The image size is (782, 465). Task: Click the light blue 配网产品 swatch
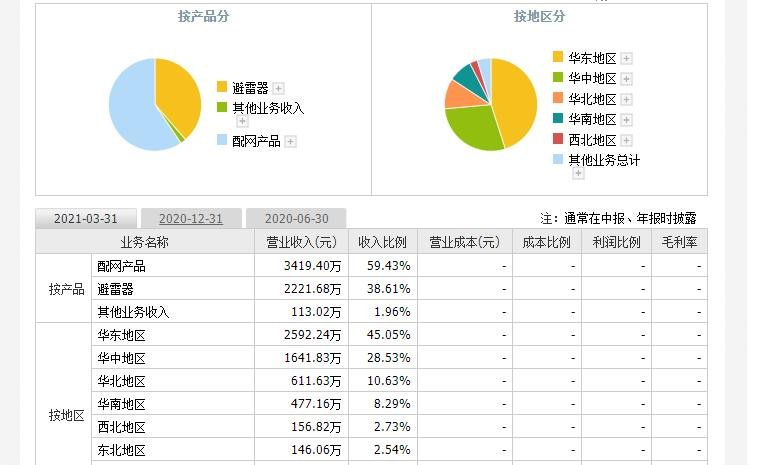(x=222, y=141)
